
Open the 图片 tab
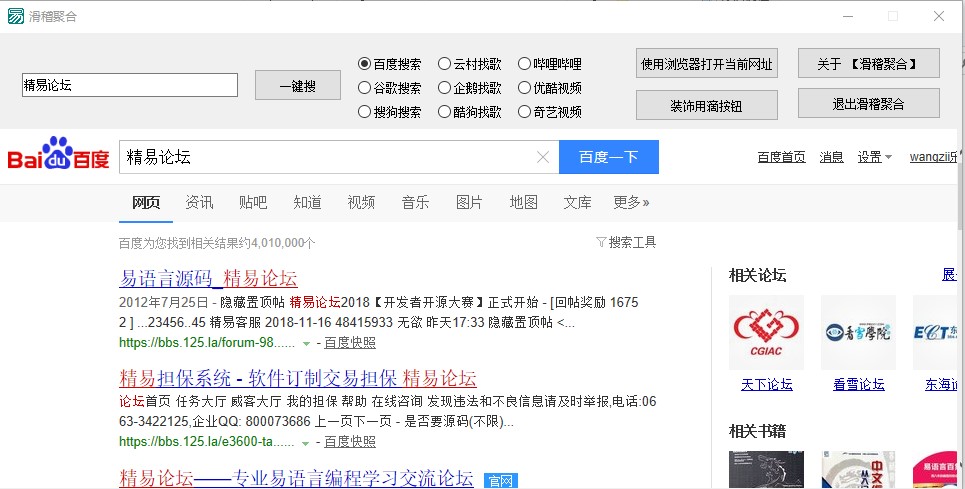tap(469, 202)
